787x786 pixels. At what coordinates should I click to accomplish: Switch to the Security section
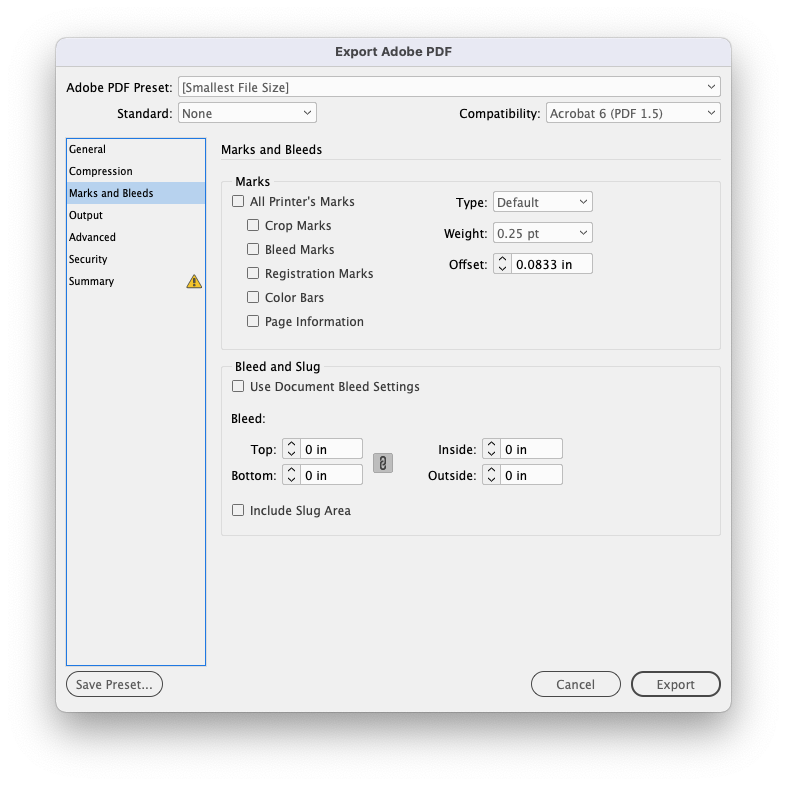(136, 259)
